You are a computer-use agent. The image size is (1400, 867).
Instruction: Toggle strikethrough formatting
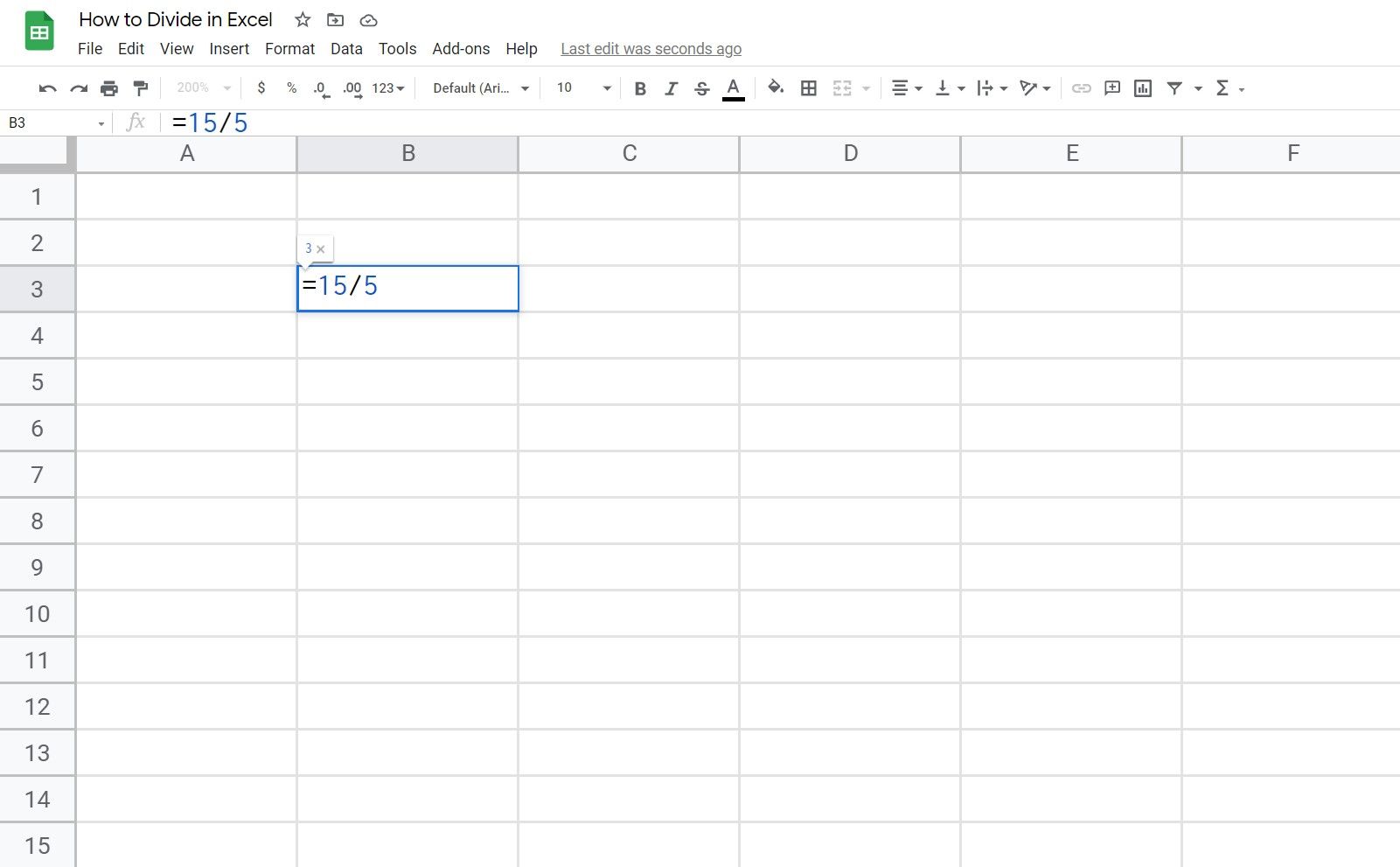point(702,87)
